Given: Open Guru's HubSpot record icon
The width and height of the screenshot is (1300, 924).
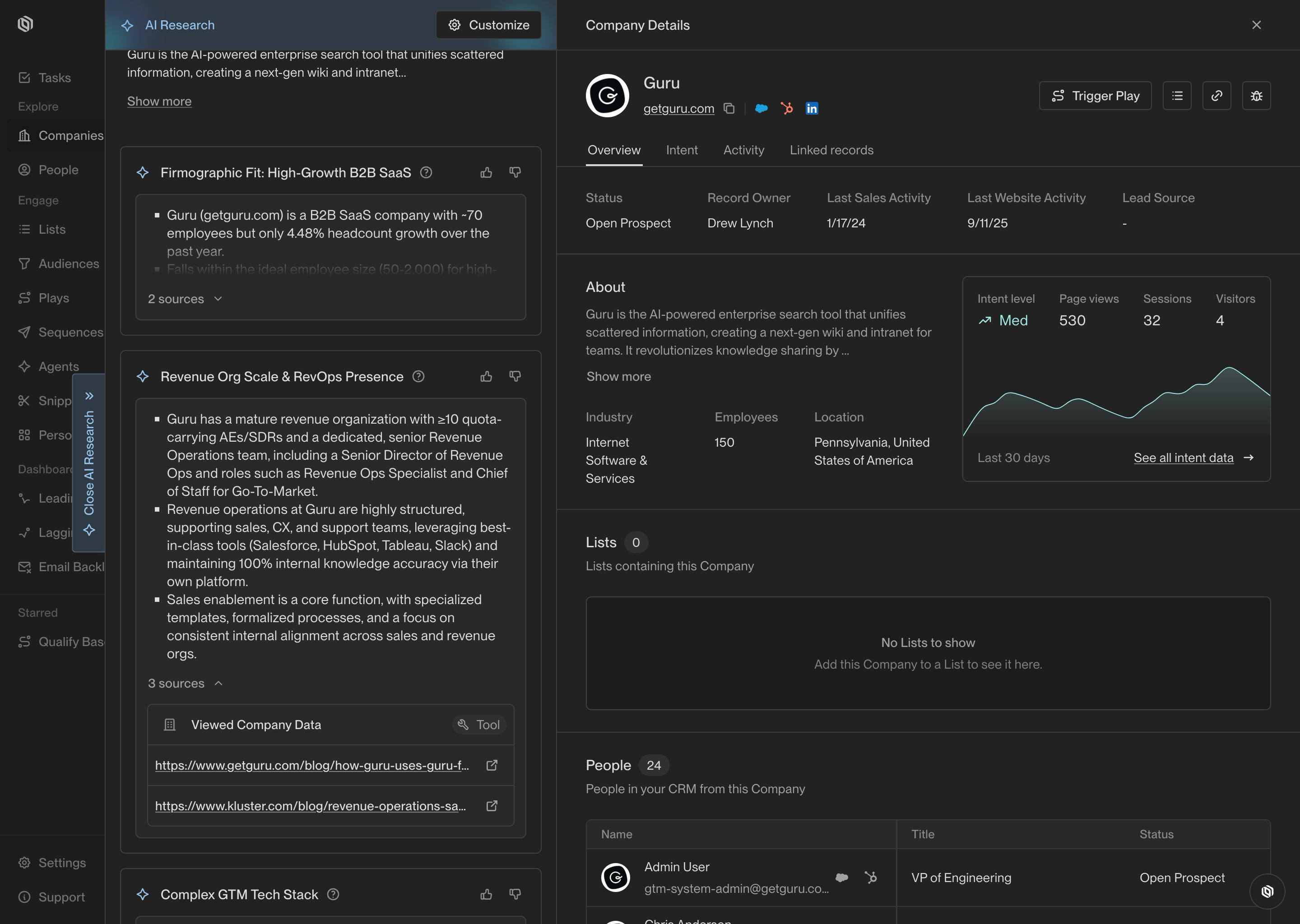Looking at the screenshot, I should [787, 108].
